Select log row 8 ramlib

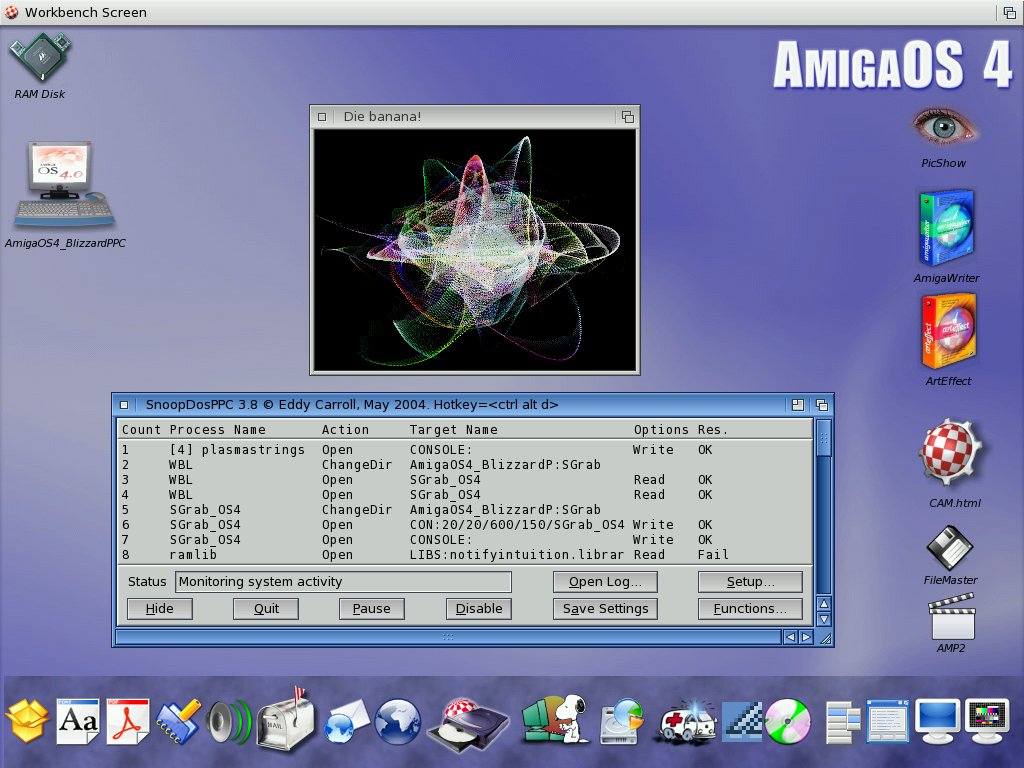464,555
